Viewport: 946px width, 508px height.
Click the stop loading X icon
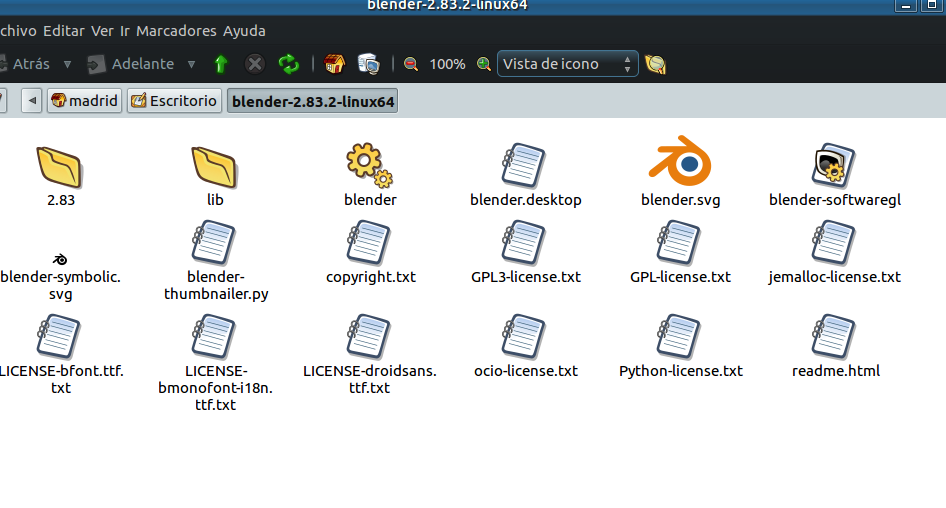click(255, 64)
